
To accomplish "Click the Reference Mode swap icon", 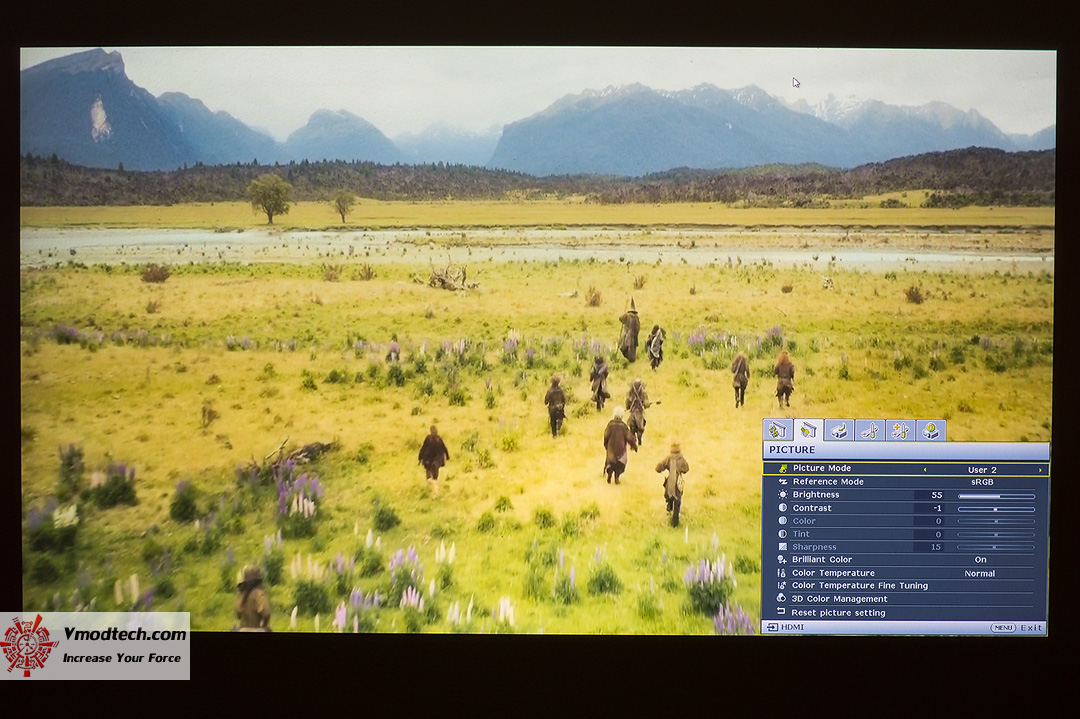I will point(782,481).
